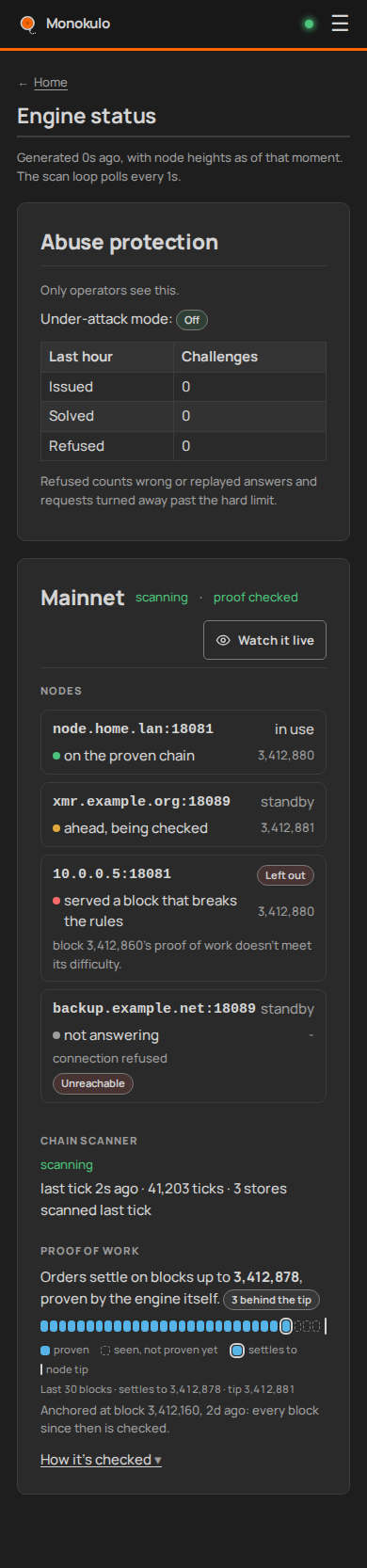
Task: Go back via the Home link
Action: (x=51, y=83)
